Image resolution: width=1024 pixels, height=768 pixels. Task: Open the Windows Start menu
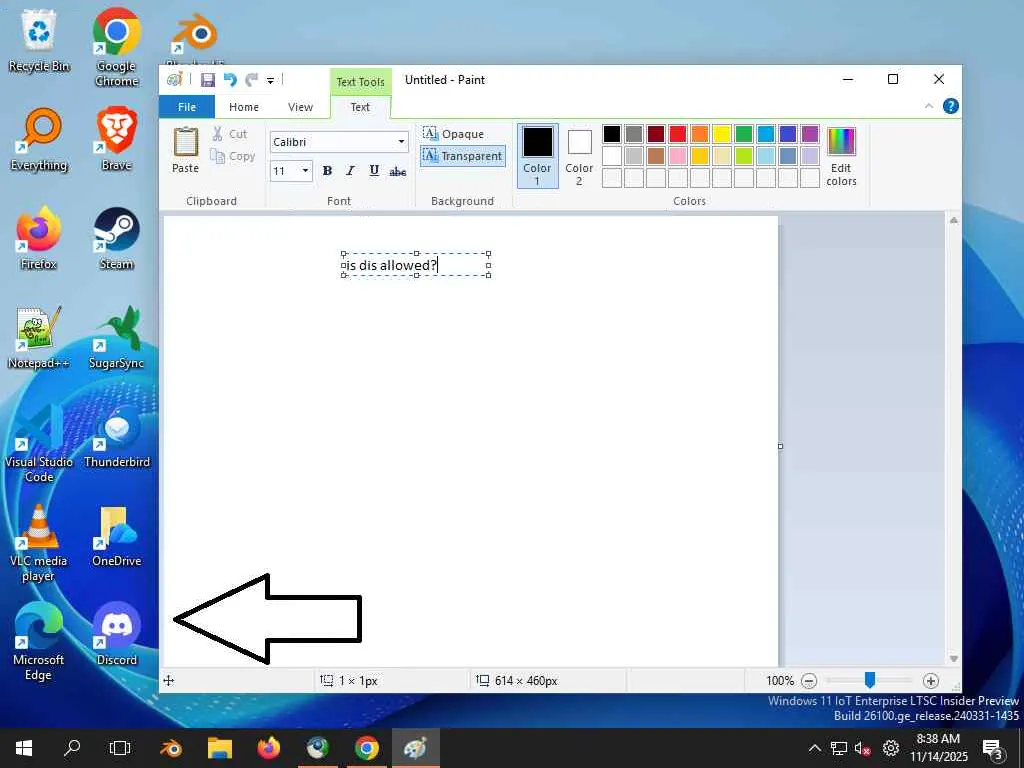[24, 748]
